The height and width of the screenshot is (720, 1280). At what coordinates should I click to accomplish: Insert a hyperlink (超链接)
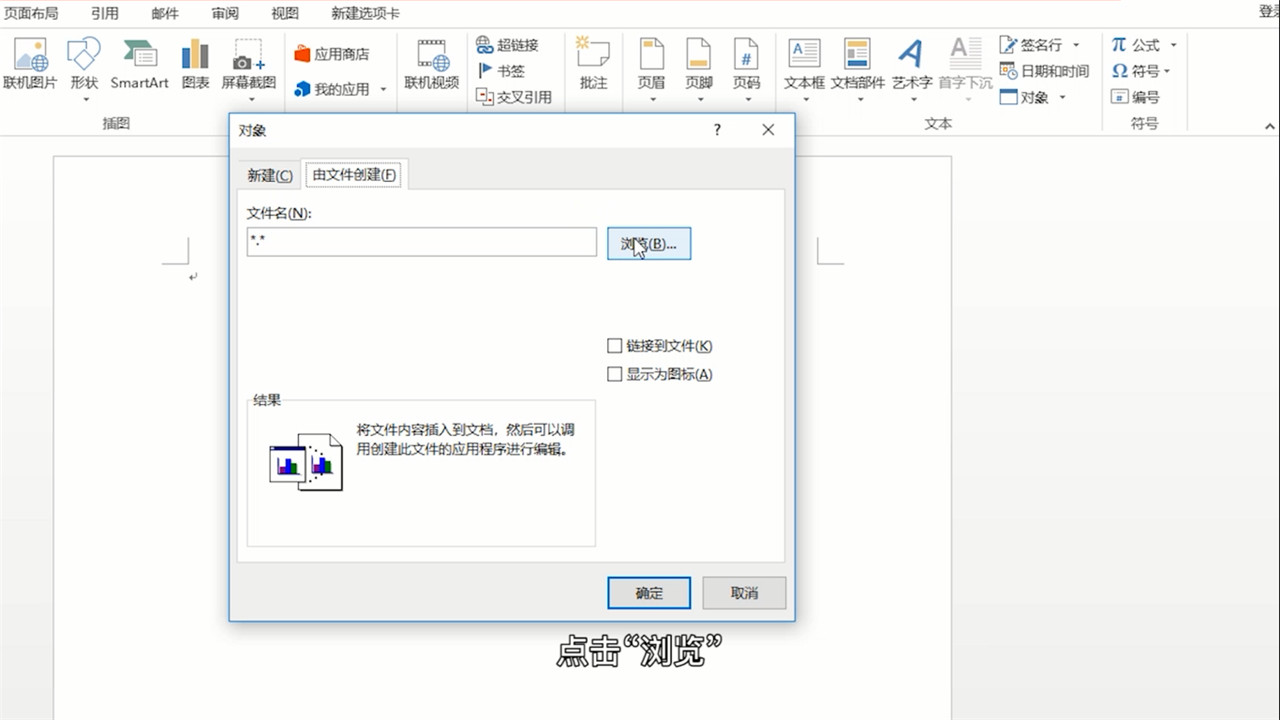click(508, 45)
